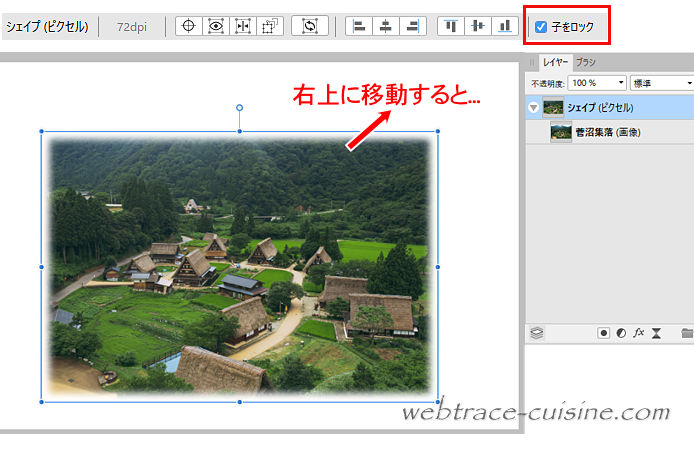
Task: Click the first transform origin target icon
Action: tap(187, 26)
